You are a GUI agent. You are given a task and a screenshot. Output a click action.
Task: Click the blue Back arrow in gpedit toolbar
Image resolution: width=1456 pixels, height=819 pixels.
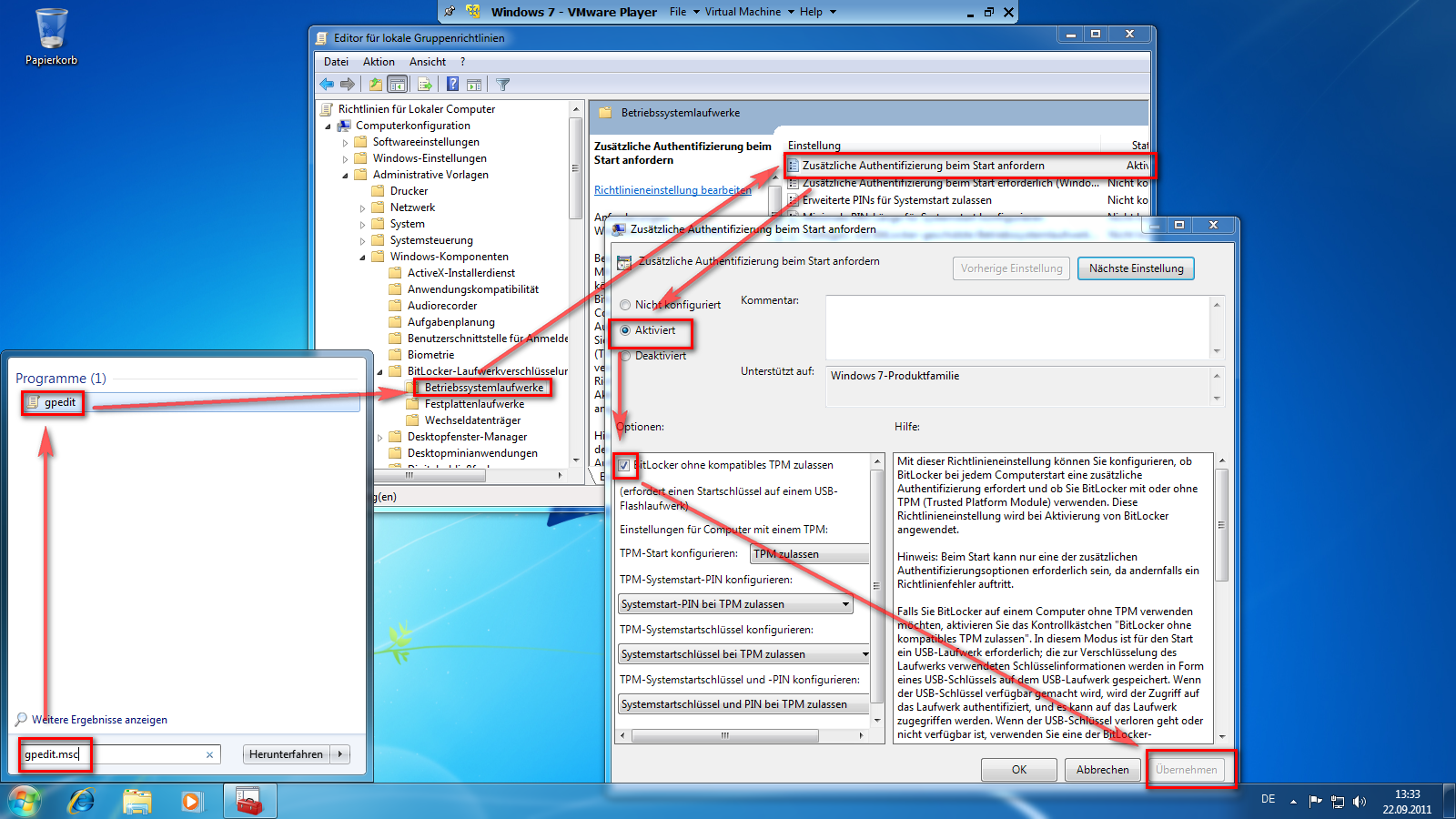327,85
